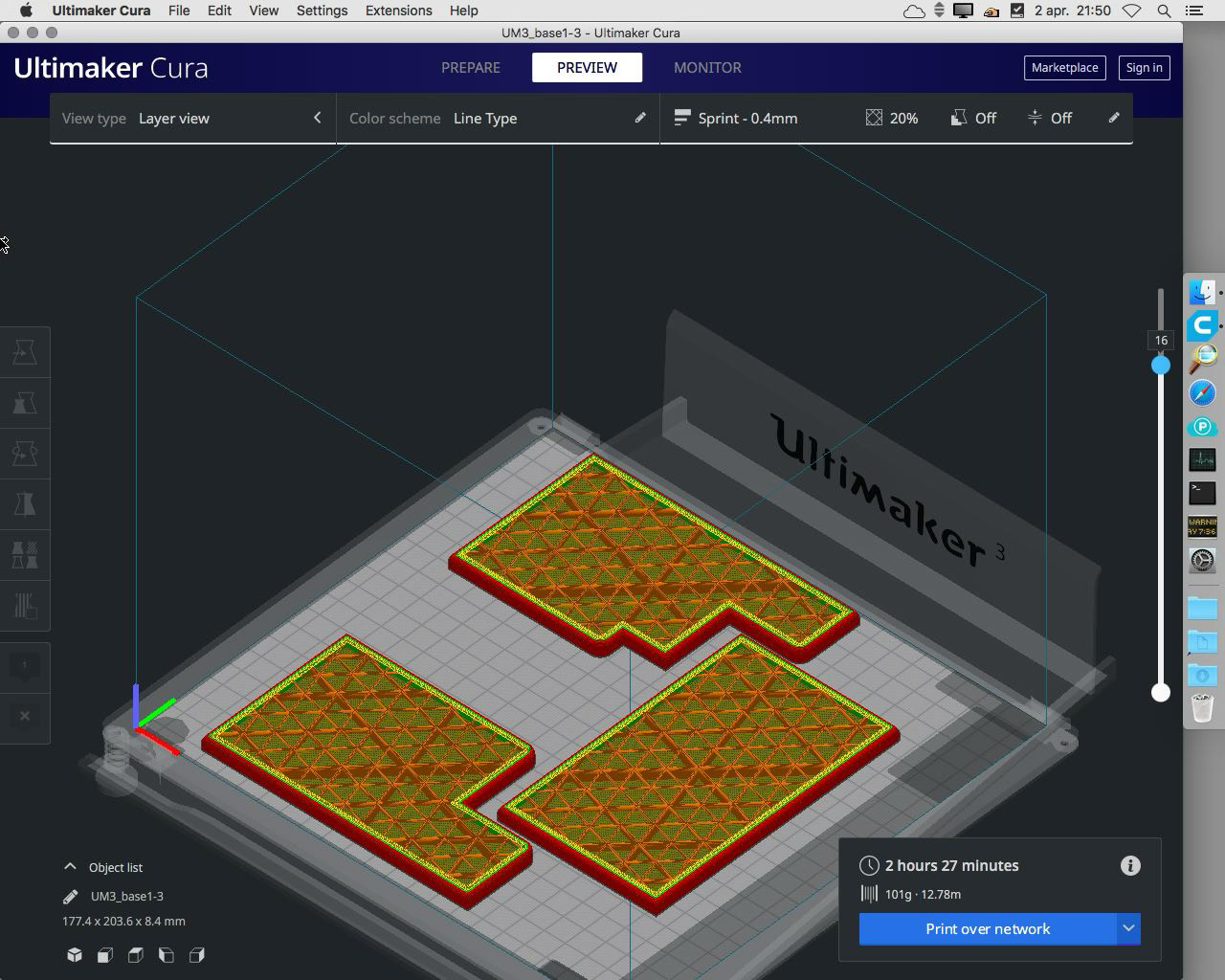1225x980 pixels.
Task: Select the Mirror tool in left toolbar
Action: (x=25, y=504)
